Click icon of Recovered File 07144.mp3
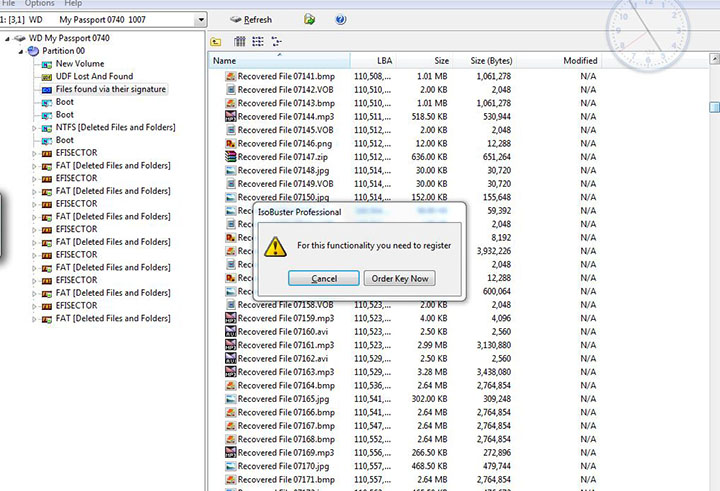This screenshot has width=720, height=491. coord(231,116)
